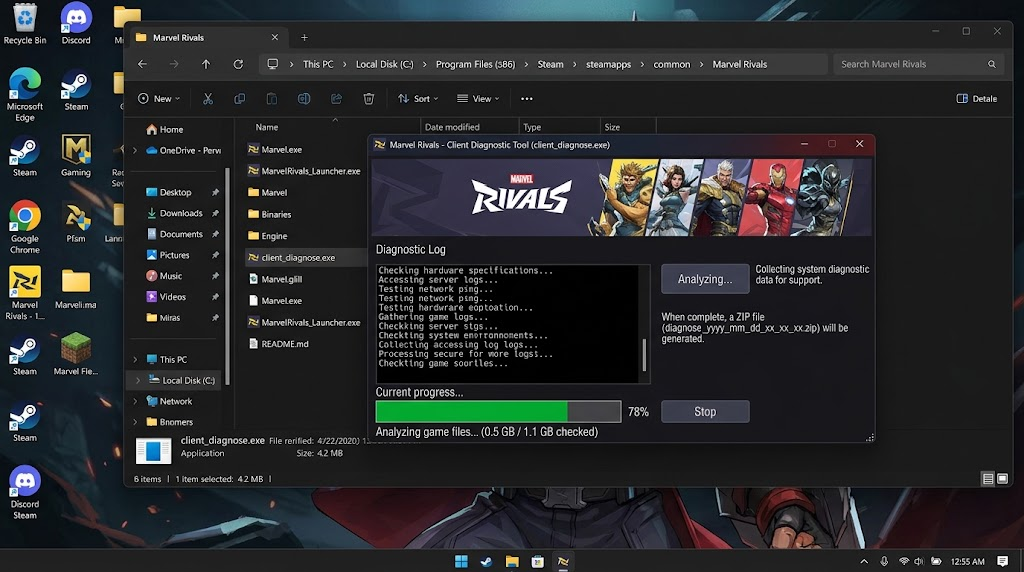Click the Delete trash icon
Screen dimensions: 1024x572
(368, 99)
